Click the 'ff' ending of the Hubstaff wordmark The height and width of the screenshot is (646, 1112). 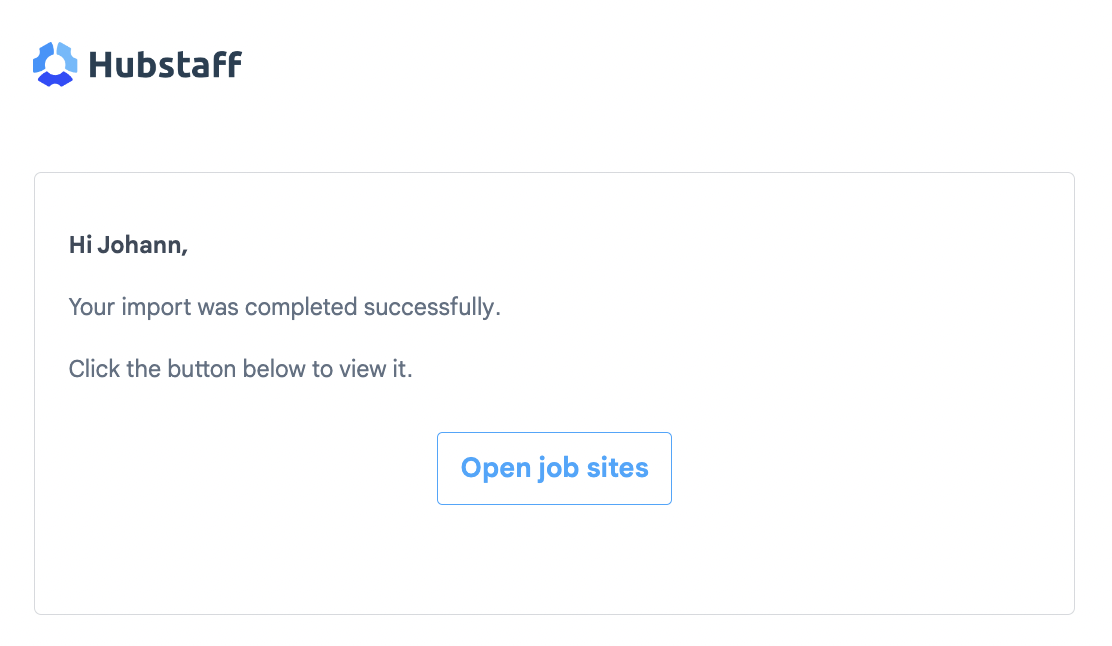[228, 64]
